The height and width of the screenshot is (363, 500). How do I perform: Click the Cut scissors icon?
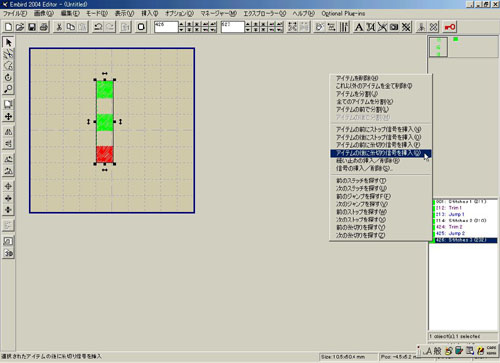(59, 27)
